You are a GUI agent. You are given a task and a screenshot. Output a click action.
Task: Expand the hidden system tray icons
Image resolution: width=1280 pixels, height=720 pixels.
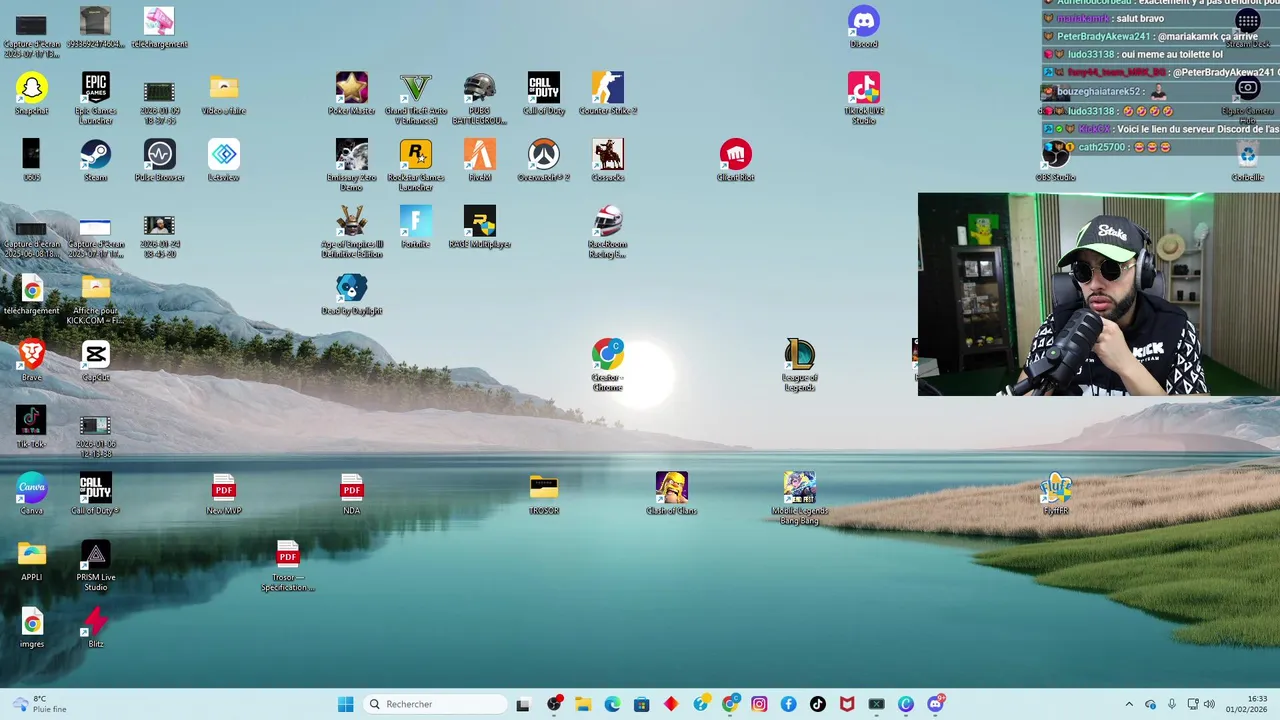[1129, 704]
